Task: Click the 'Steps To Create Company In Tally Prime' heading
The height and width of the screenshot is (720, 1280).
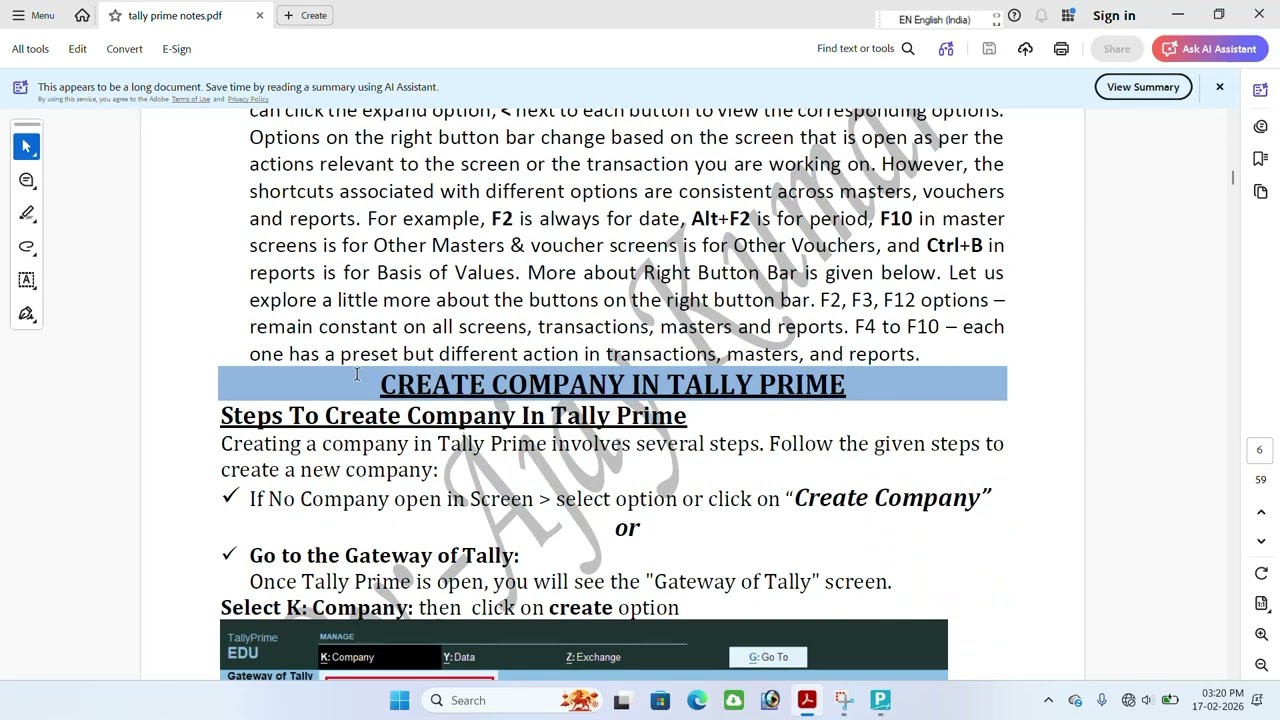Action: tap(453, 416)
